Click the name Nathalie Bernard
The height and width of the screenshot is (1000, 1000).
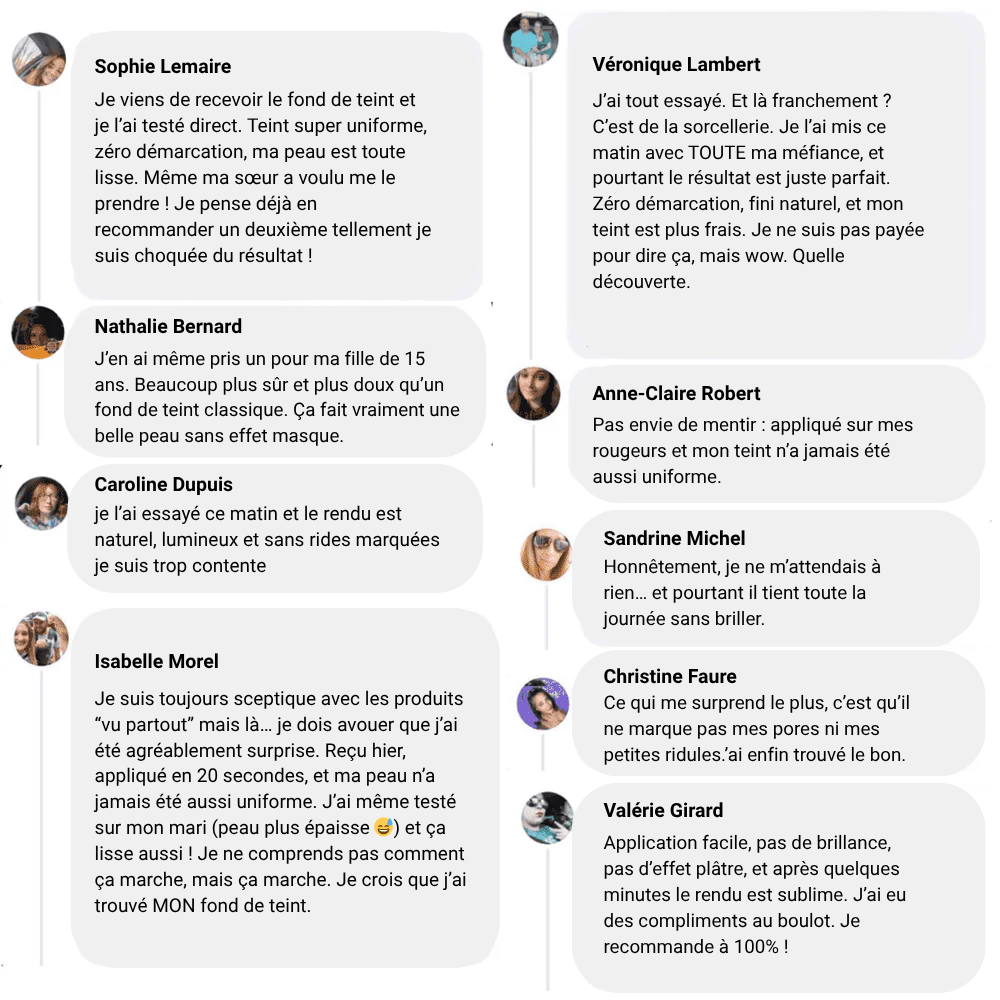168,327
